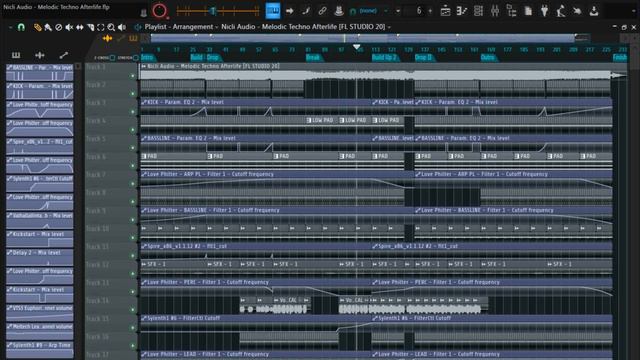The image size is (640, 360).
Task: Show patterns in picker panel
Action: 16,55
